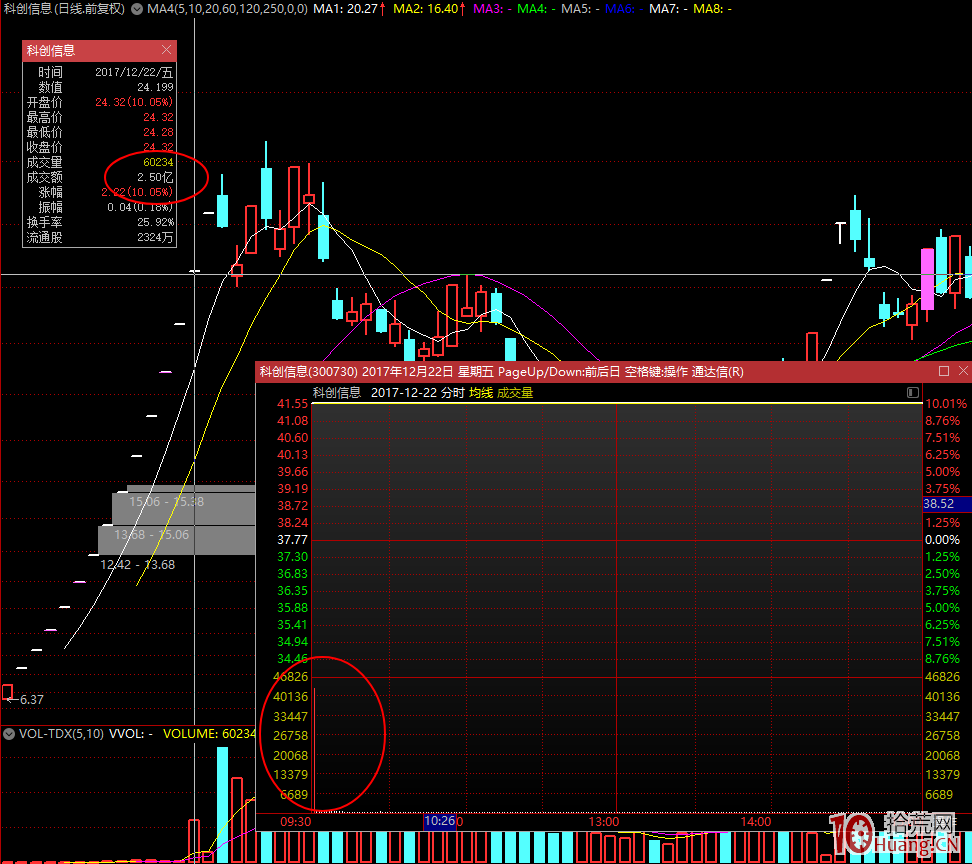
Task: Open the dropdown arrow beside 科创信息(日线.前复权)
Action: (137, 9)
